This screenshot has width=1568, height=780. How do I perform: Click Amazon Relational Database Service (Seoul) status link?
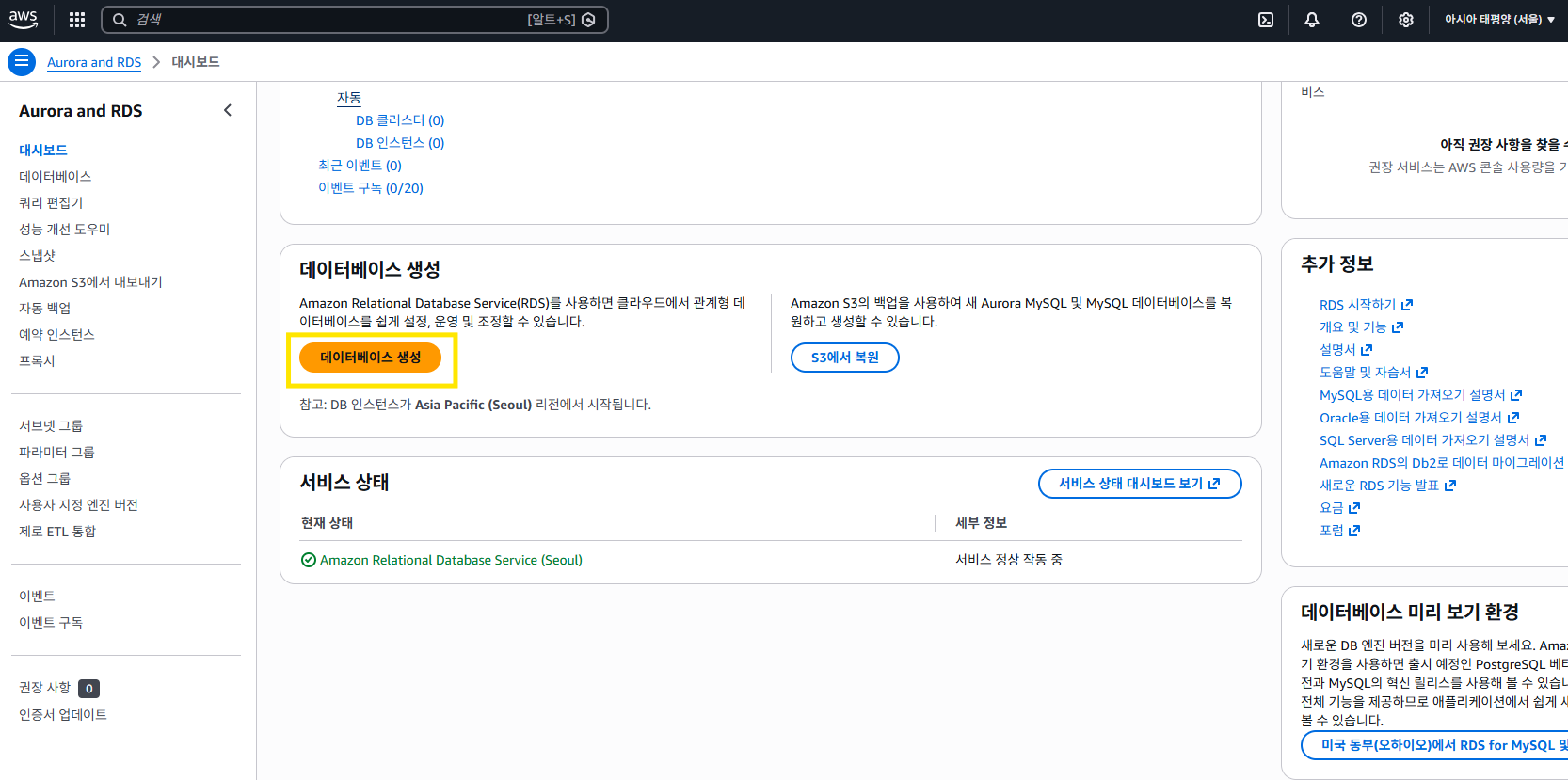point(451,560)
